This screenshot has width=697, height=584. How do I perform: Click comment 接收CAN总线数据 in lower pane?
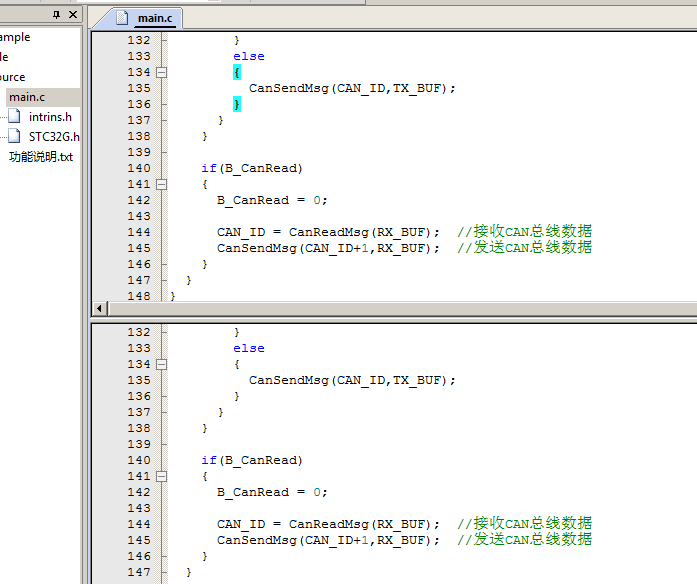tap(525, 524)
